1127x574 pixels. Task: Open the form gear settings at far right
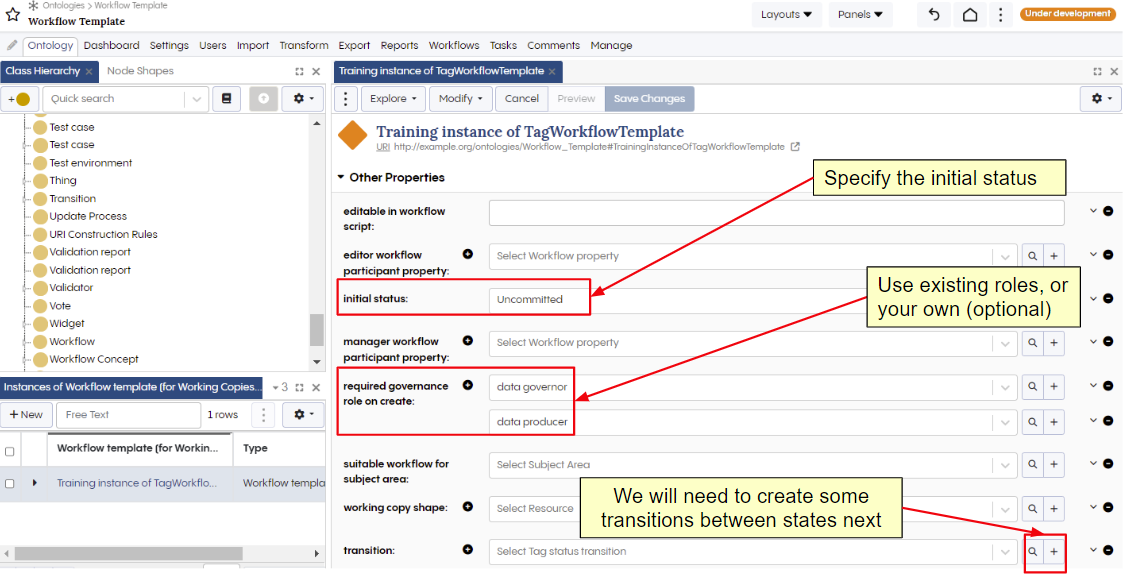pyautogui.click(x=1100, y=98)
